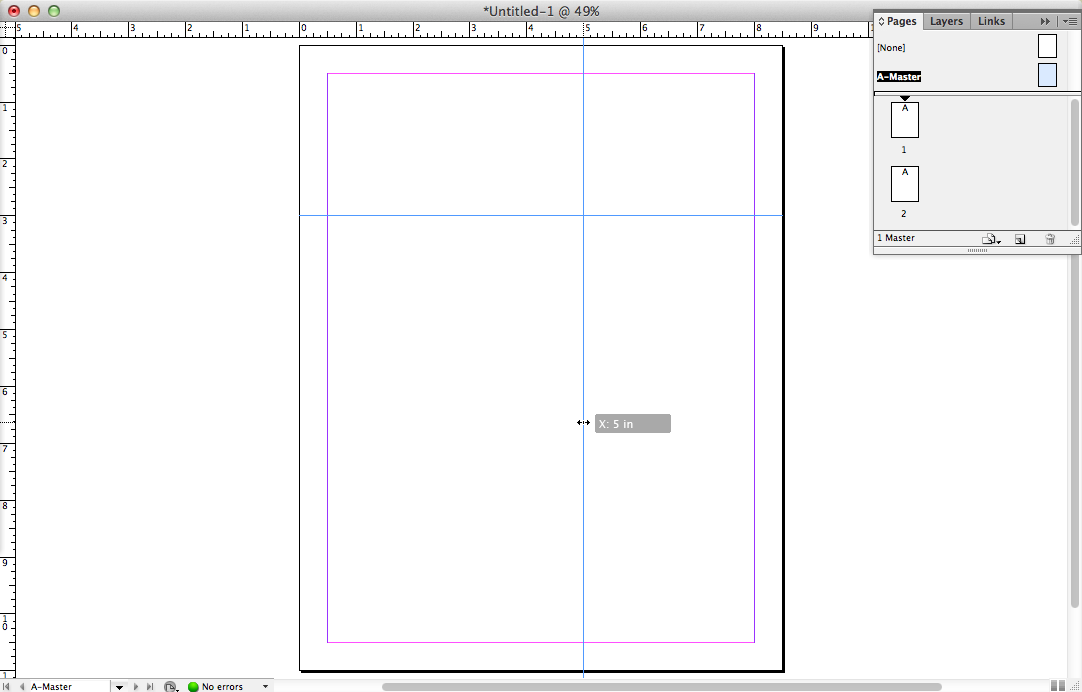This screenshot has width=1082, height=692.
Task: Open the page number dropdown arrow
Action: click(119, 687)
